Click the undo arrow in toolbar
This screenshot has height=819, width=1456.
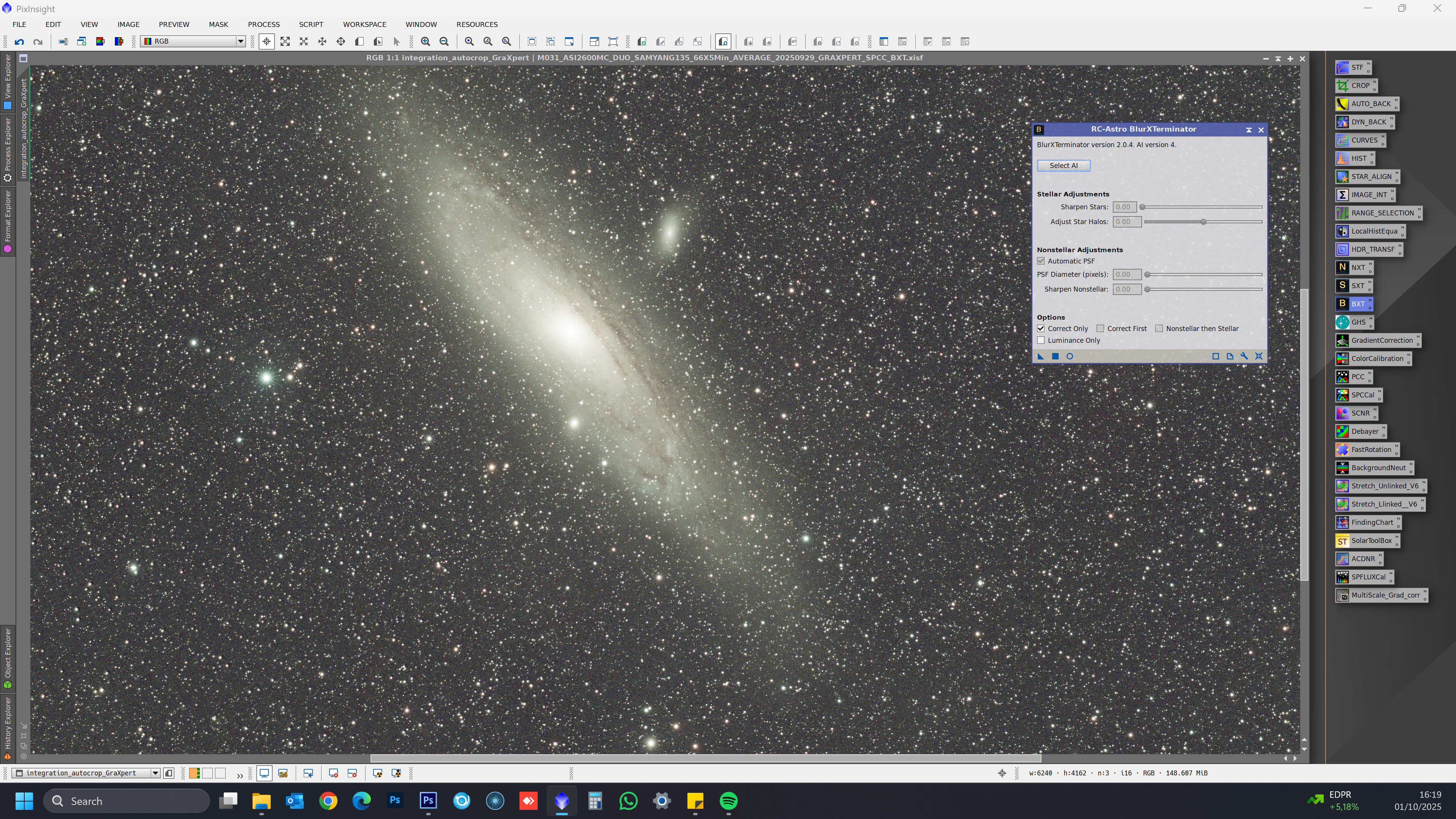[19, 41]
